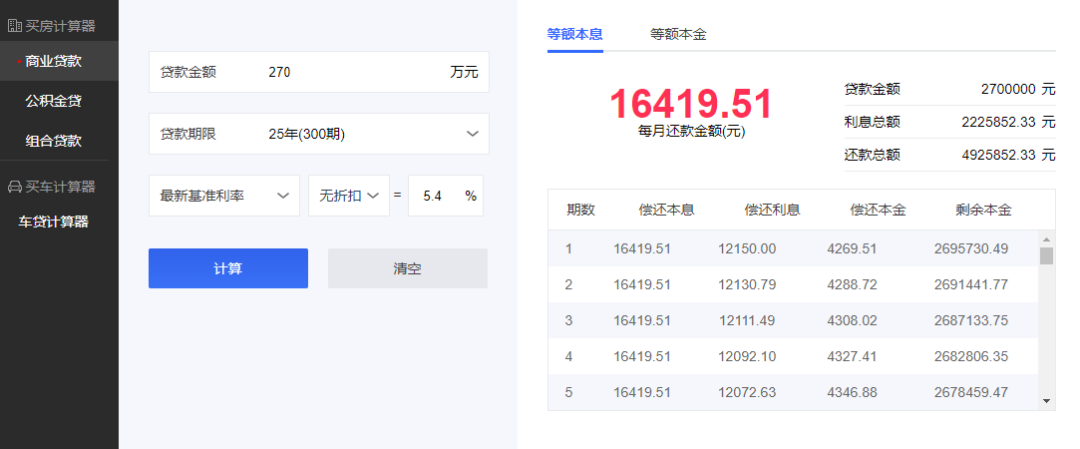Click the table scrollbar down arrow
The width and height of the screenshot is (1080, 449).
pyautogui.click(x=1047, y=400)
